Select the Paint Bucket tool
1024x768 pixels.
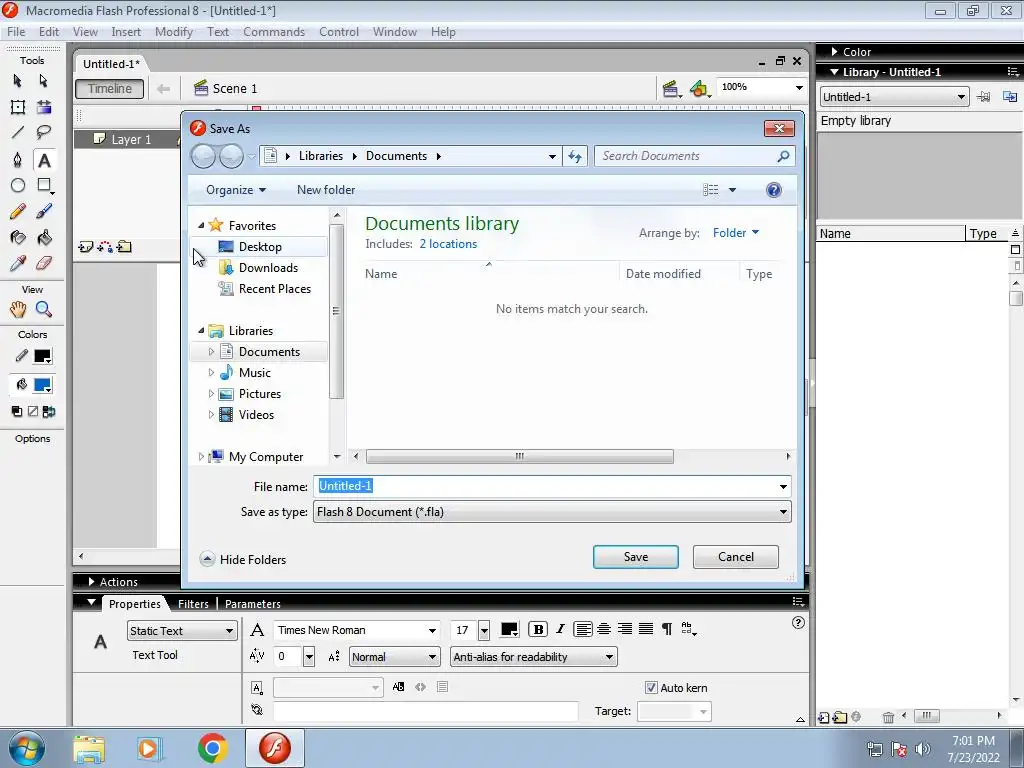click(x=44, y=238)
